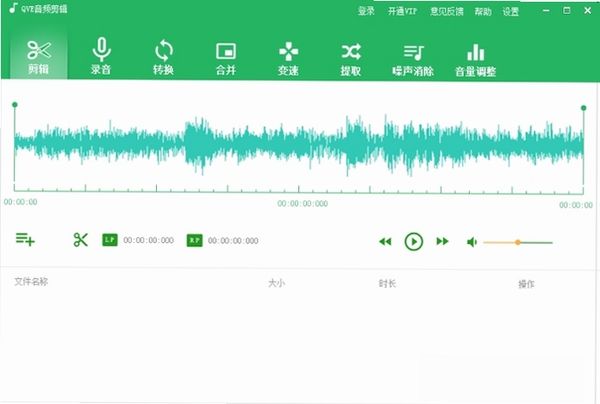Mute with the speaker icon
600x404 pixels.
[472, 242]
